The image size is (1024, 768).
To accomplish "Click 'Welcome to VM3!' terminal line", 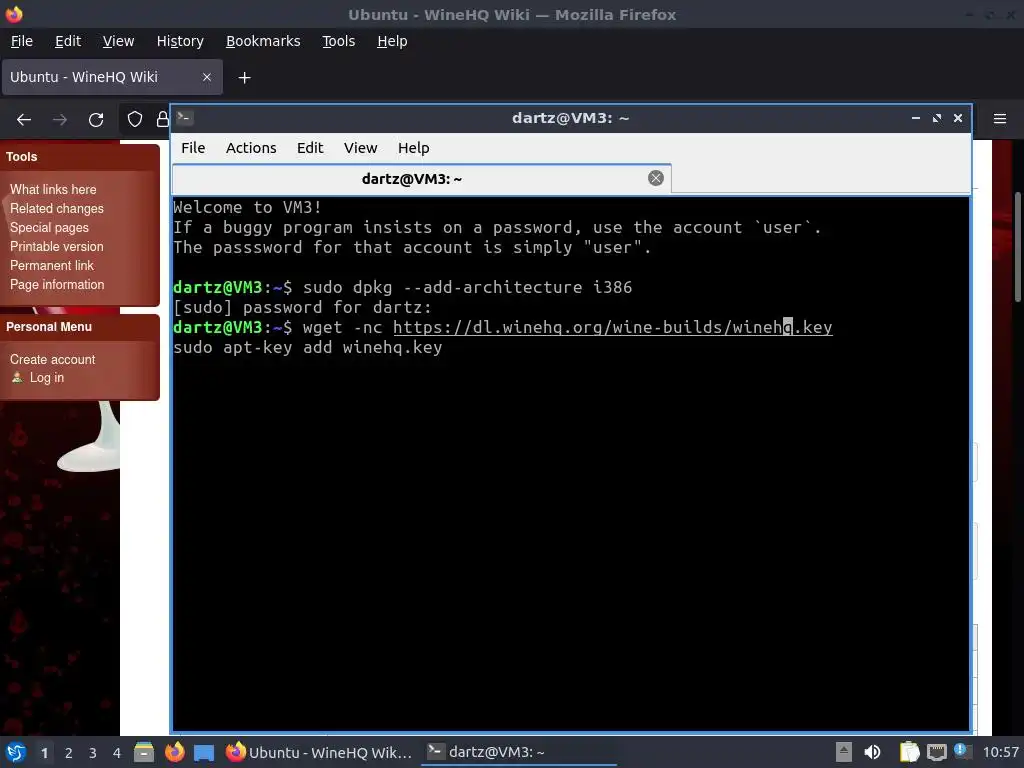I will pos(248,208).
